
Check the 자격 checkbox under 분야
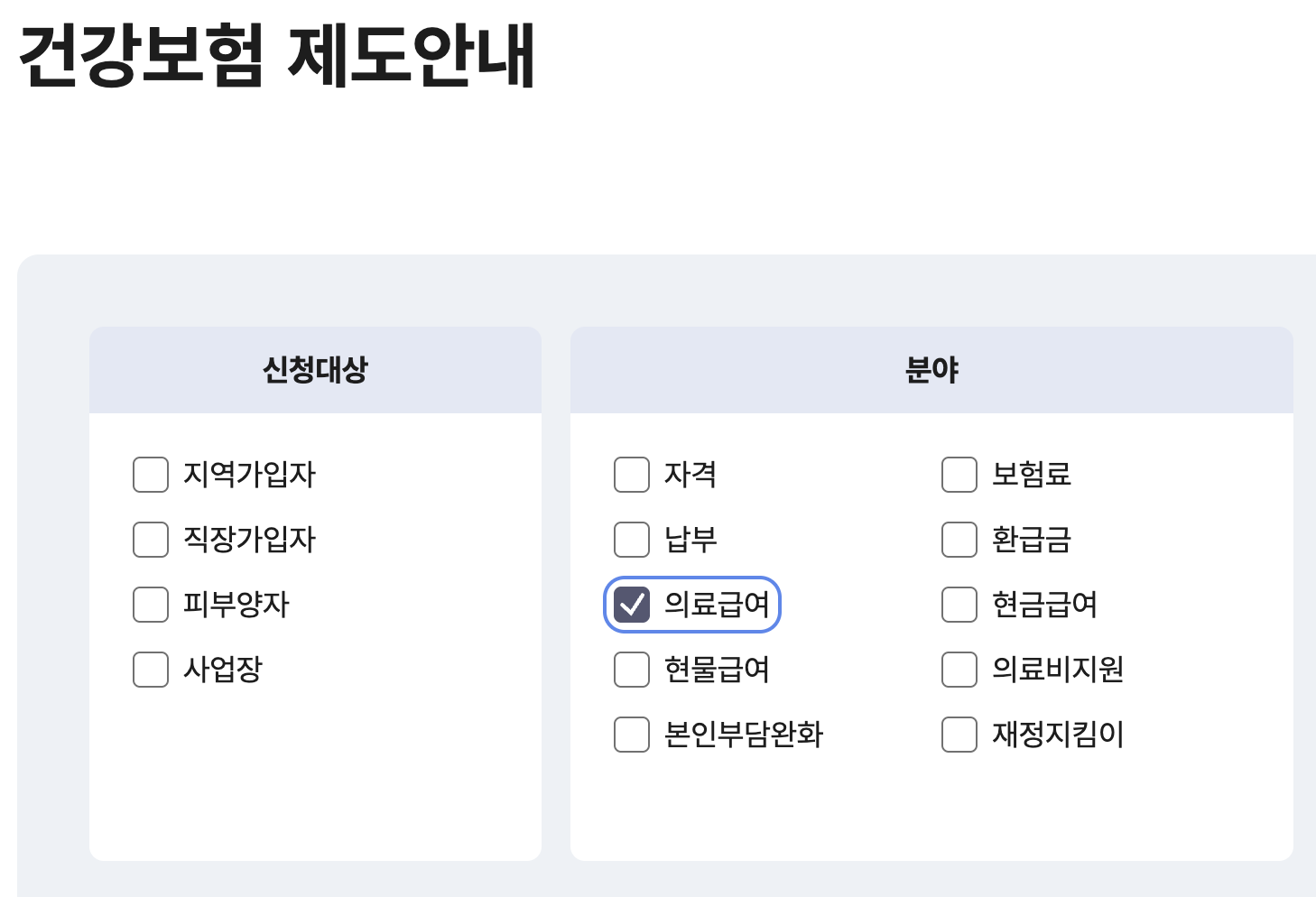[631, 475]
